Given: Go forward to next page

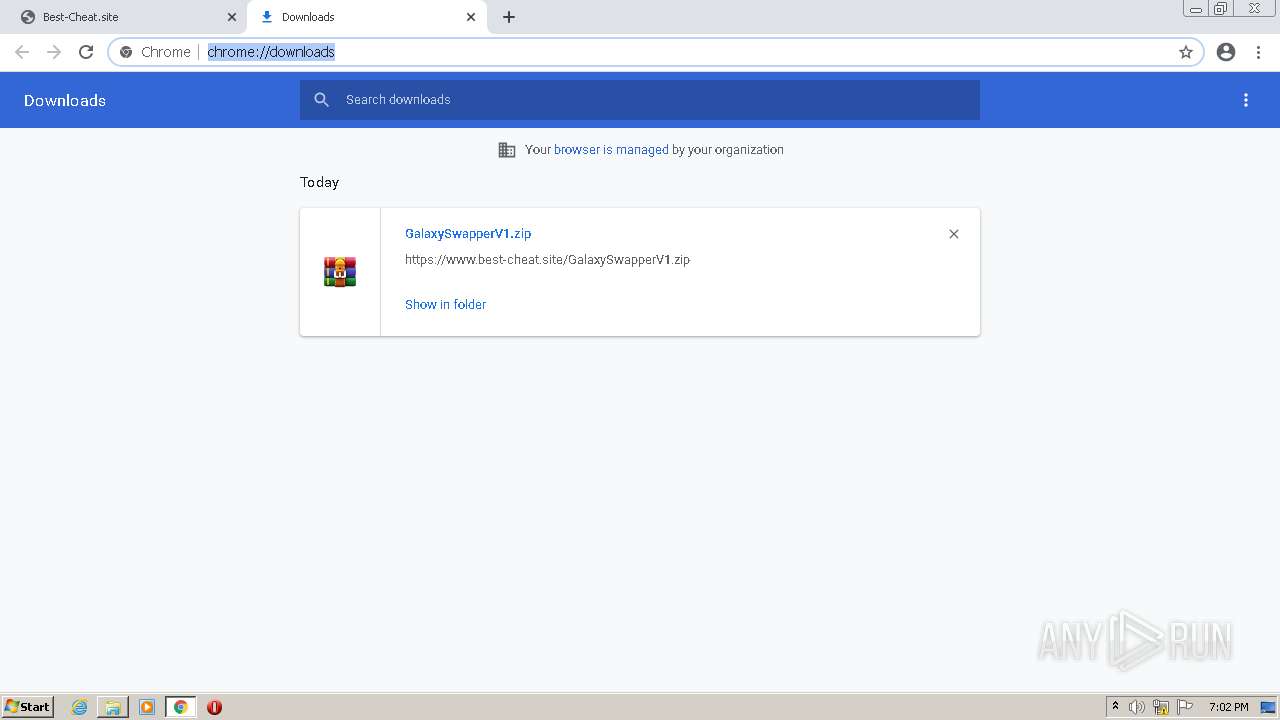Looking at the screenshot, I should point(54,52).
